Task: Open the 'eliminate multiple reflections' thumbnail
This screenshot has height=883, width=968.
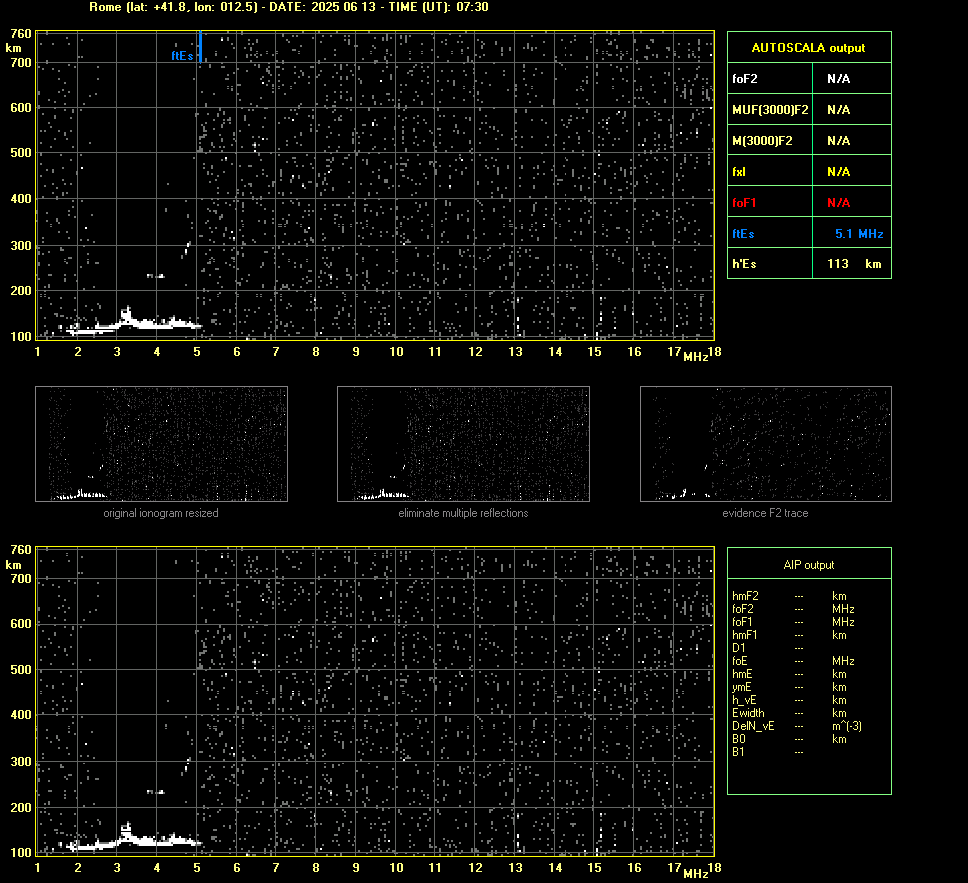Action: tap(463, 444)
